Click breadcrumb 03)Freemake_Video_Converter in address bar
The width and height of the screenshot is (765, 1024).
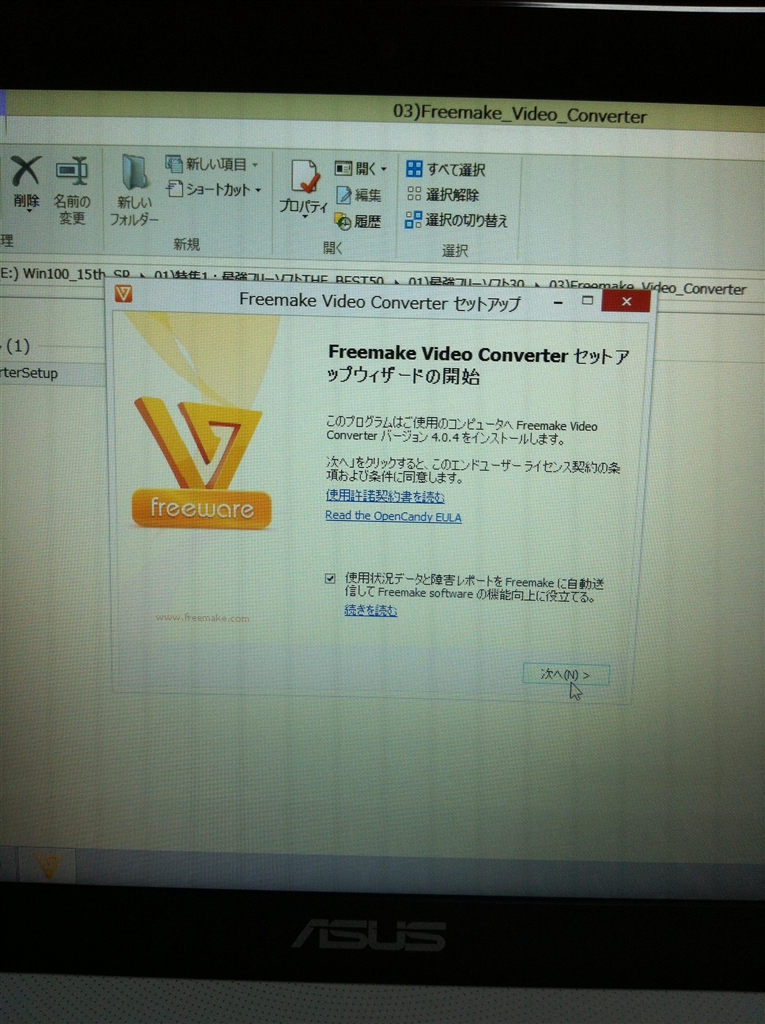pyautogui.click(x=647, y=288)
